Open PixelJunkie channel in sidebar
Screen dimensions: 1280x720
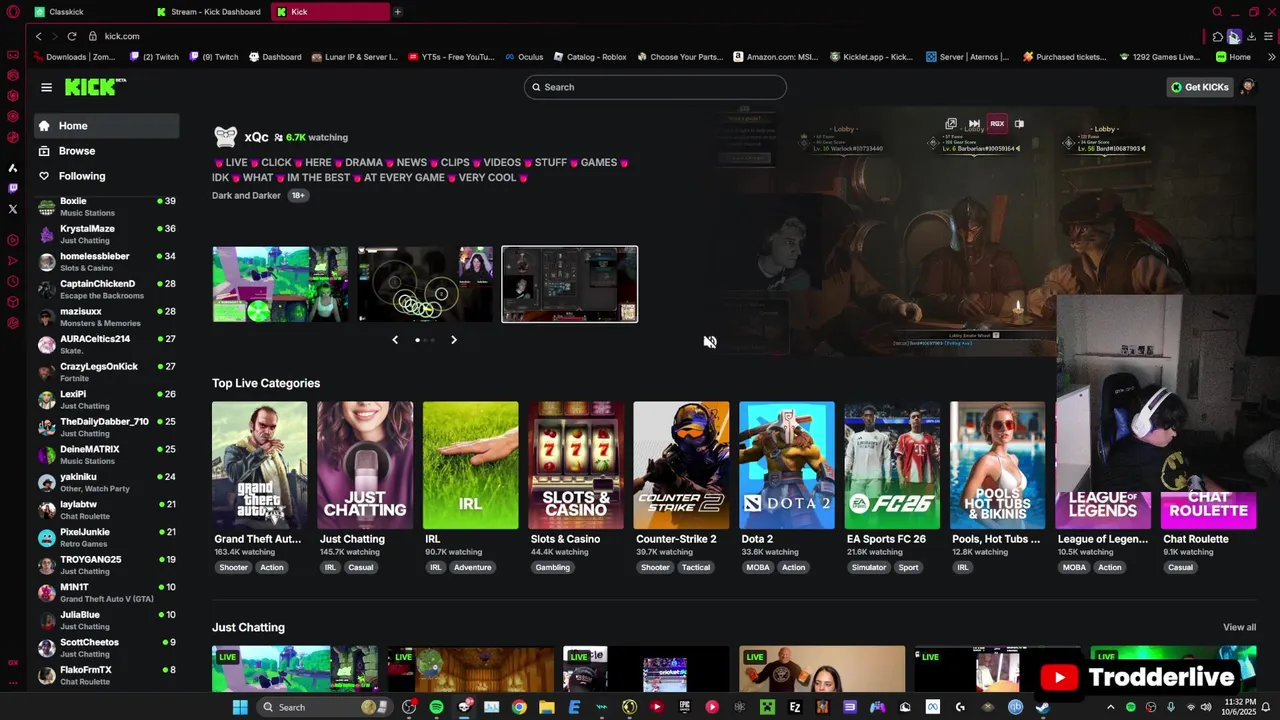106,537
